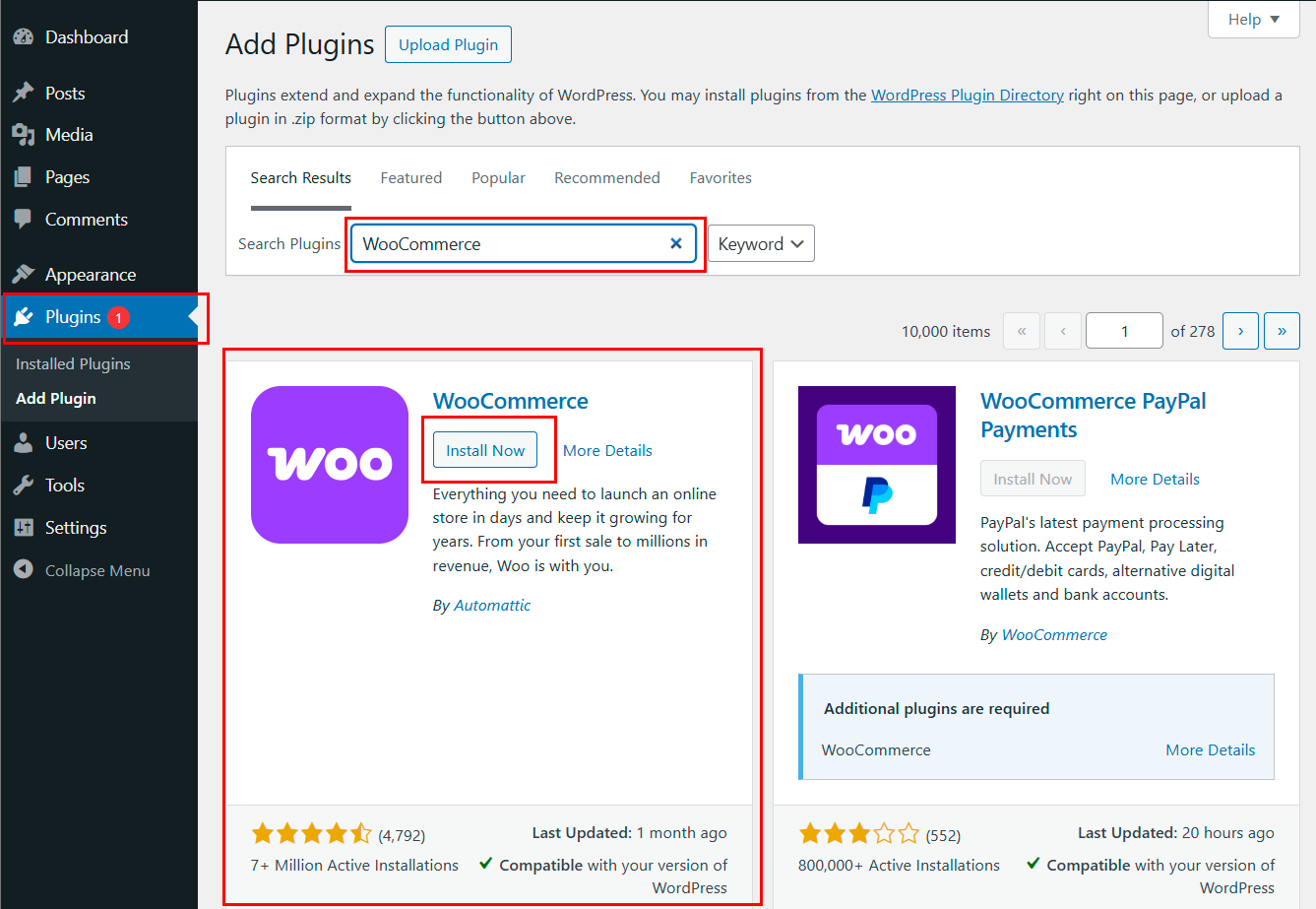
Task: Click the Collapse Menu arrow icon
Action: tap(24, 570)
